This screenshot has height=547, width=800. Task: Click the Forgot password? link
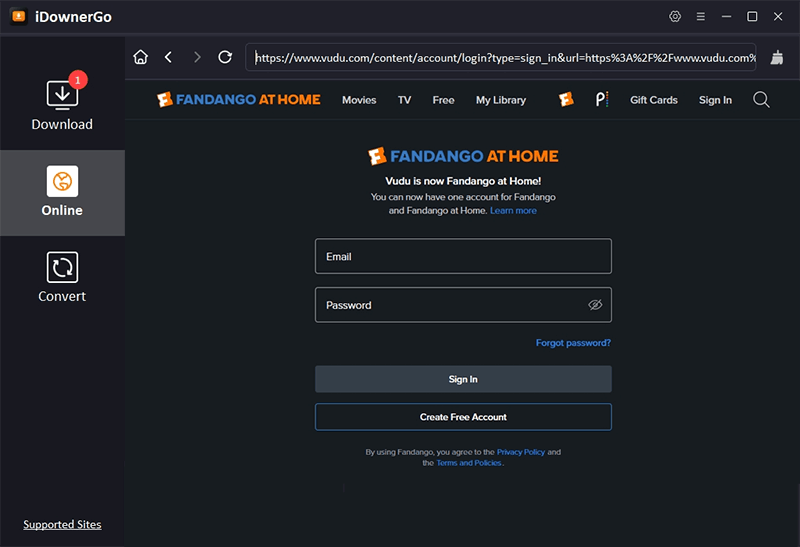pyautogui.click(x=573, y=343)
